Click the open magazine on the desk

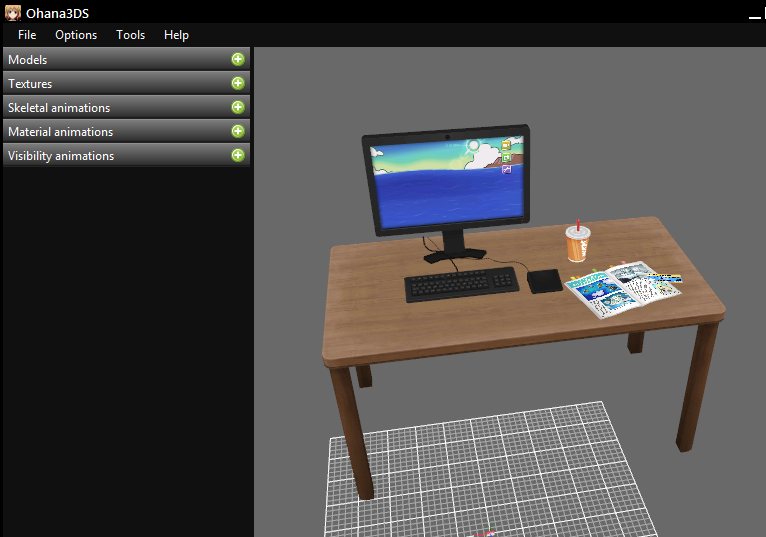[x=618, y=287]
